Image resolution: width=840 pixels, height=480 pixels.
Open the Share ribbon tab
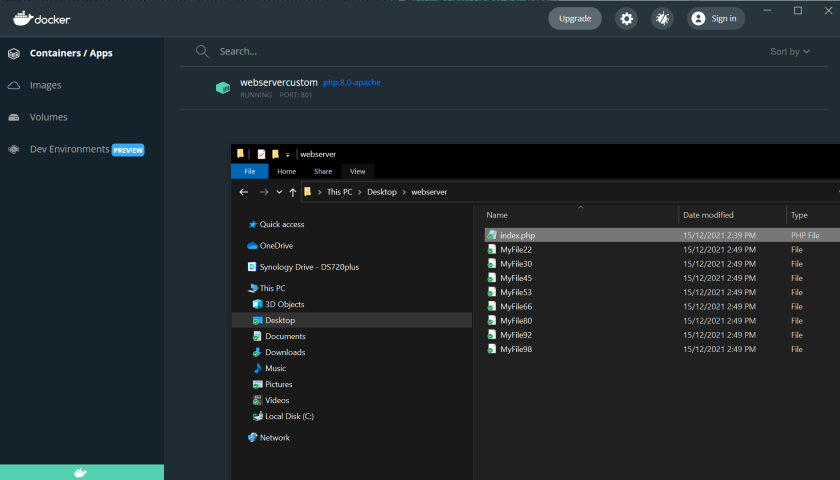click(323, 171)
